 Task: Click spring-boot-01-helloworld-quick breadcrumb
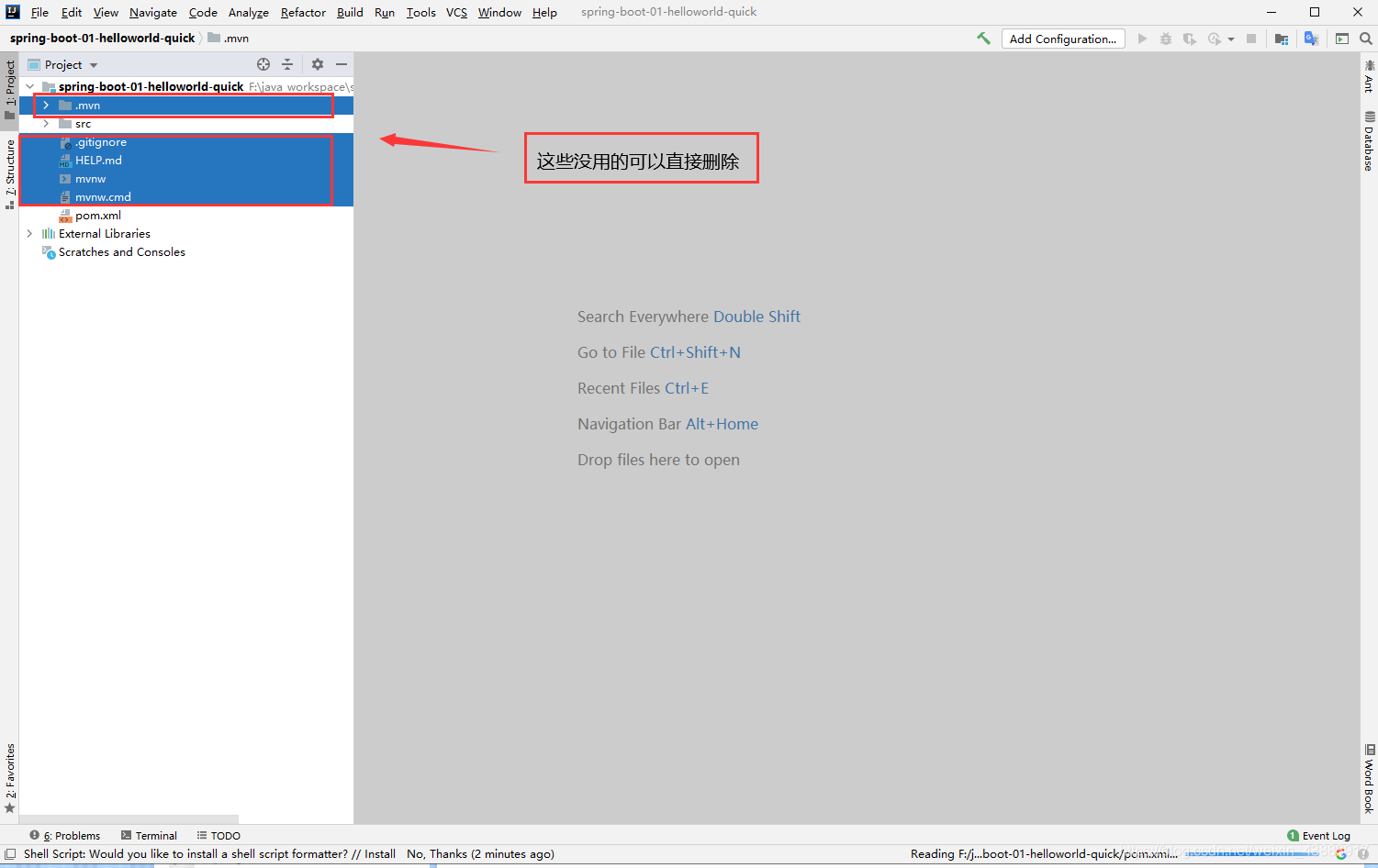coord(103,38)
